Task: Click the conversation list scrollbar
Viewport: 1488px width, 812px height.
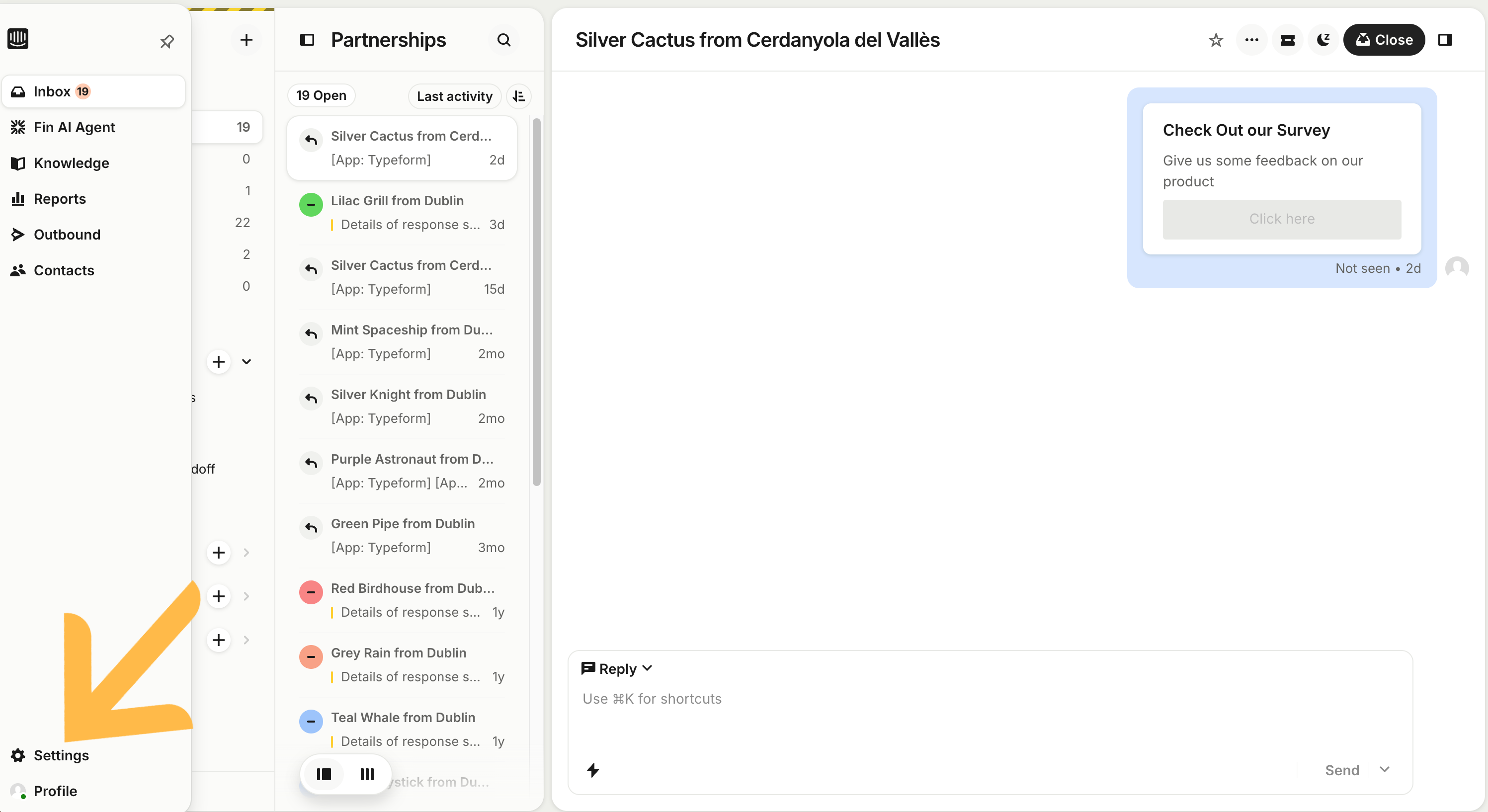Action: point(536,300)
